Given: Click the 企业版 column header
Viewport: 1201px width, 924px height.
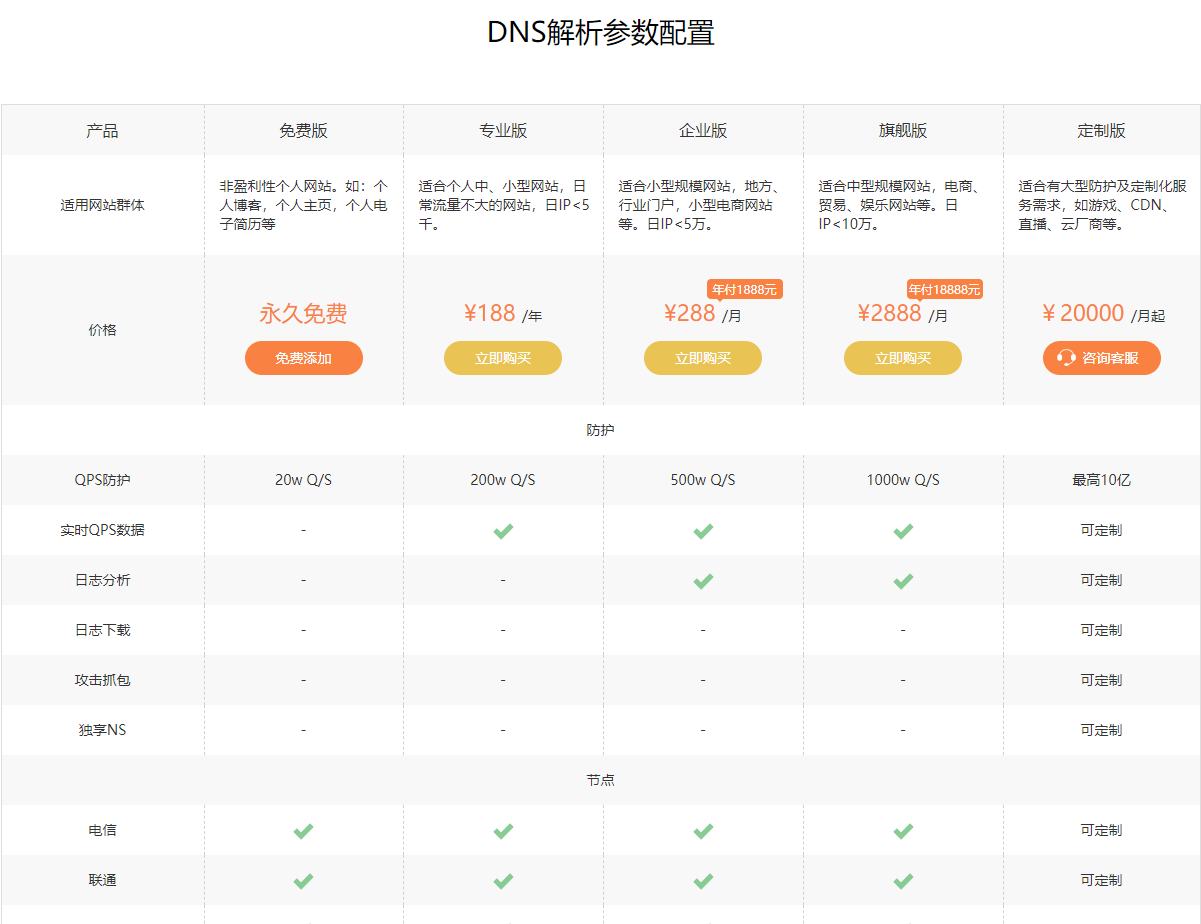Looking at the screenshot, I should coord(703,131).
